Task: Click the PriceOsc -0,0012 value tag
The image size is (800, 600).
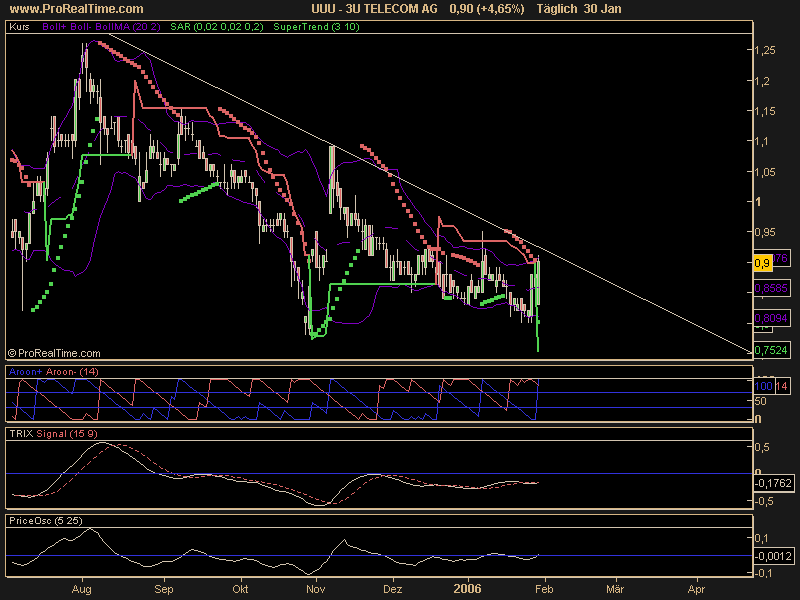Action: [x=773, y=556]
